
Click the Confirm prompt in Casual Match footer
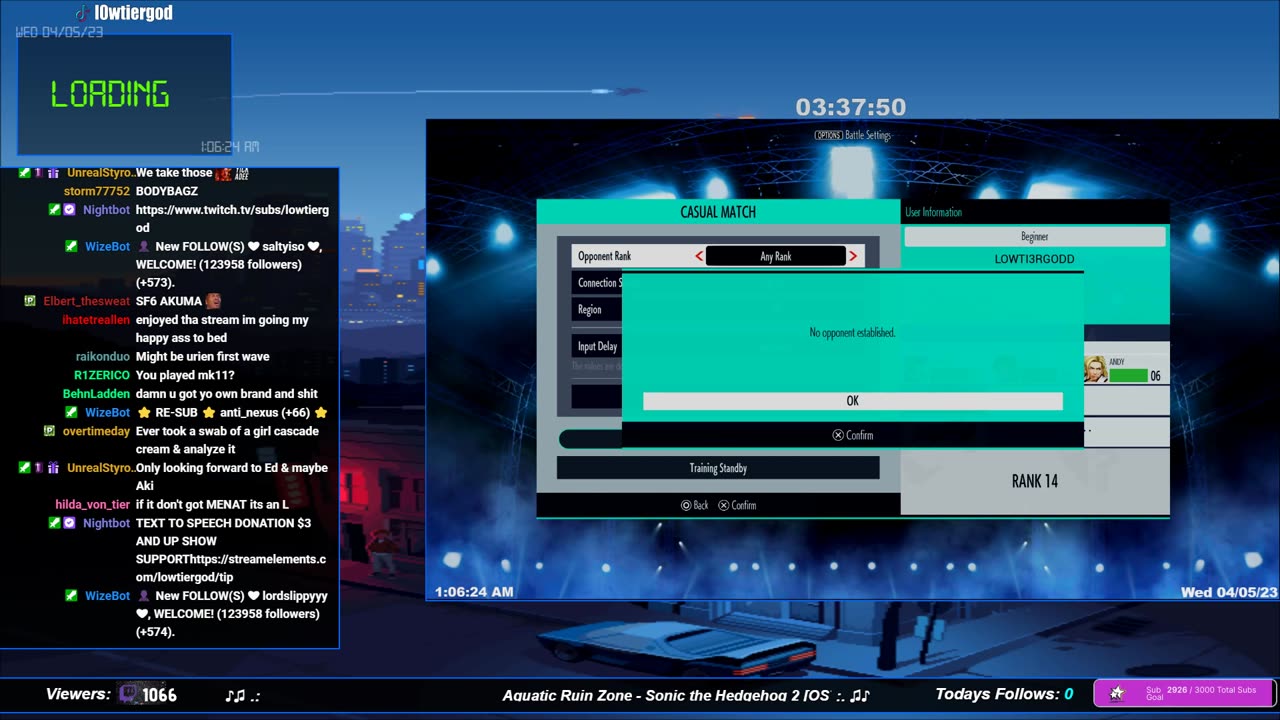pos(737,505)
